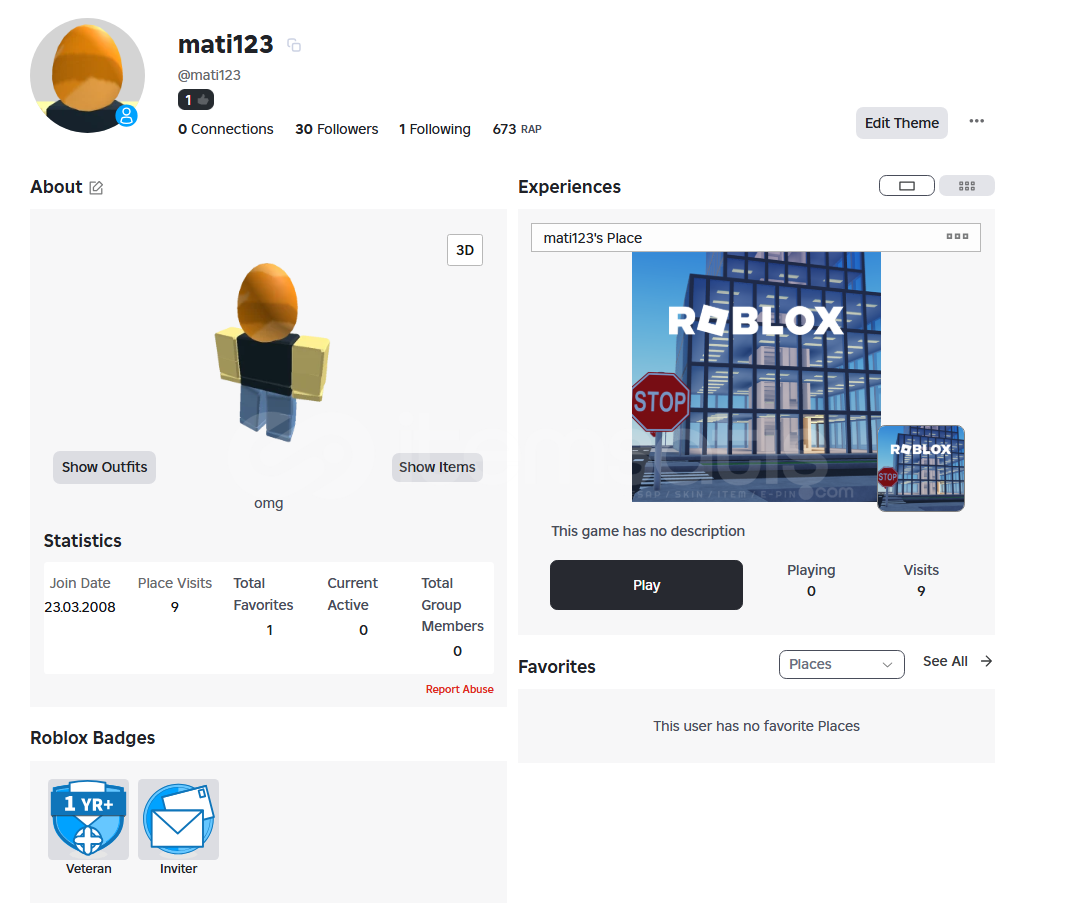Screen dimensions: 1080x911
Task: Click the Report Abuse link
Action: pyautogui.click(x=459, y=689)
